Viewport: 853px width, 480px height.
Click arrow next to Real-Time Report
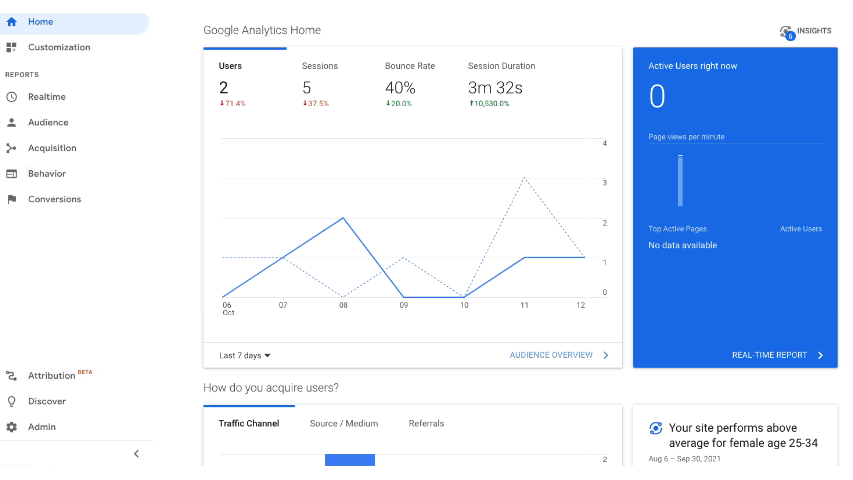pyautogui.click(x=820, y=355)
